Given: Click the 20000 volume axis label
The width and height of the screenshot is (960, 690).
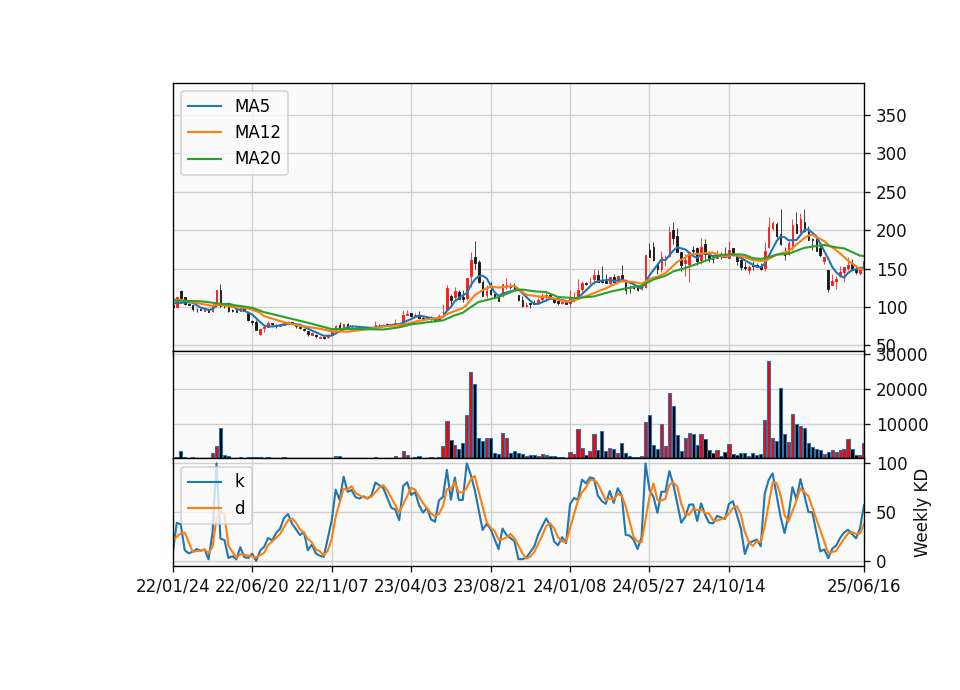Looking at the screenshot, I should [901, 390].
